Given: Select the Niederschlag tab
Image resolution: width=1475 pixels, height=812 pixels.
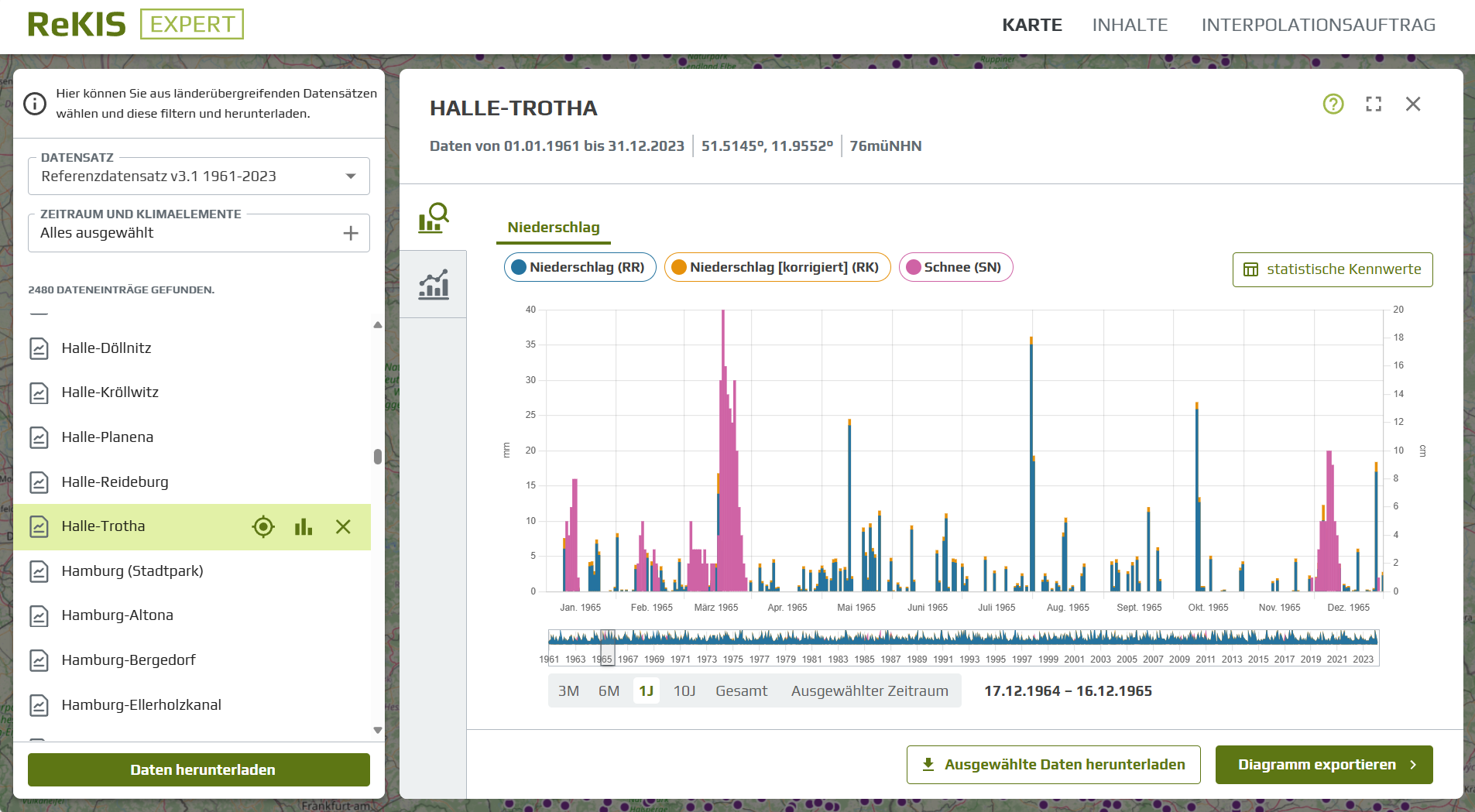Looking at the screenshot, I should click(553, 228).
